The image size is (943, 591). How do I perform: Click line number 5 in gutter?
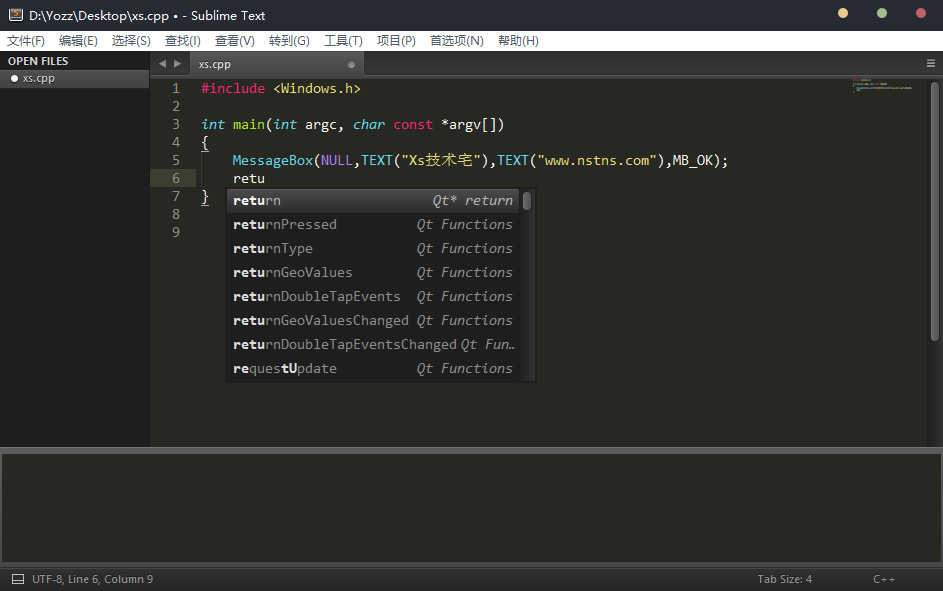coord(176,161)
